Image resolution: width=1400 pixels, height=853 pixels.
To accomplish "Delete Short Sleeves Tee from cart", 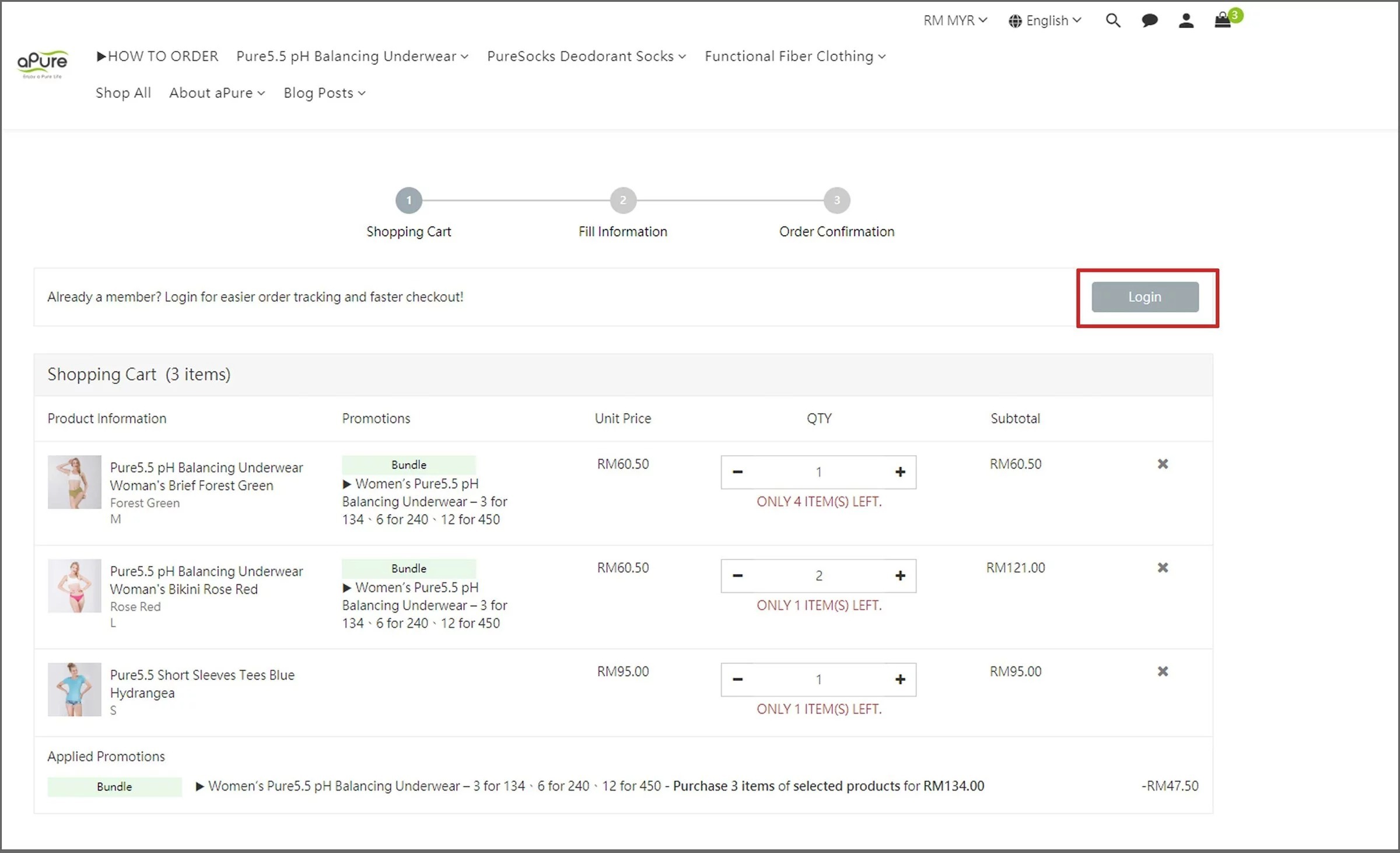I will [1162, 672].
